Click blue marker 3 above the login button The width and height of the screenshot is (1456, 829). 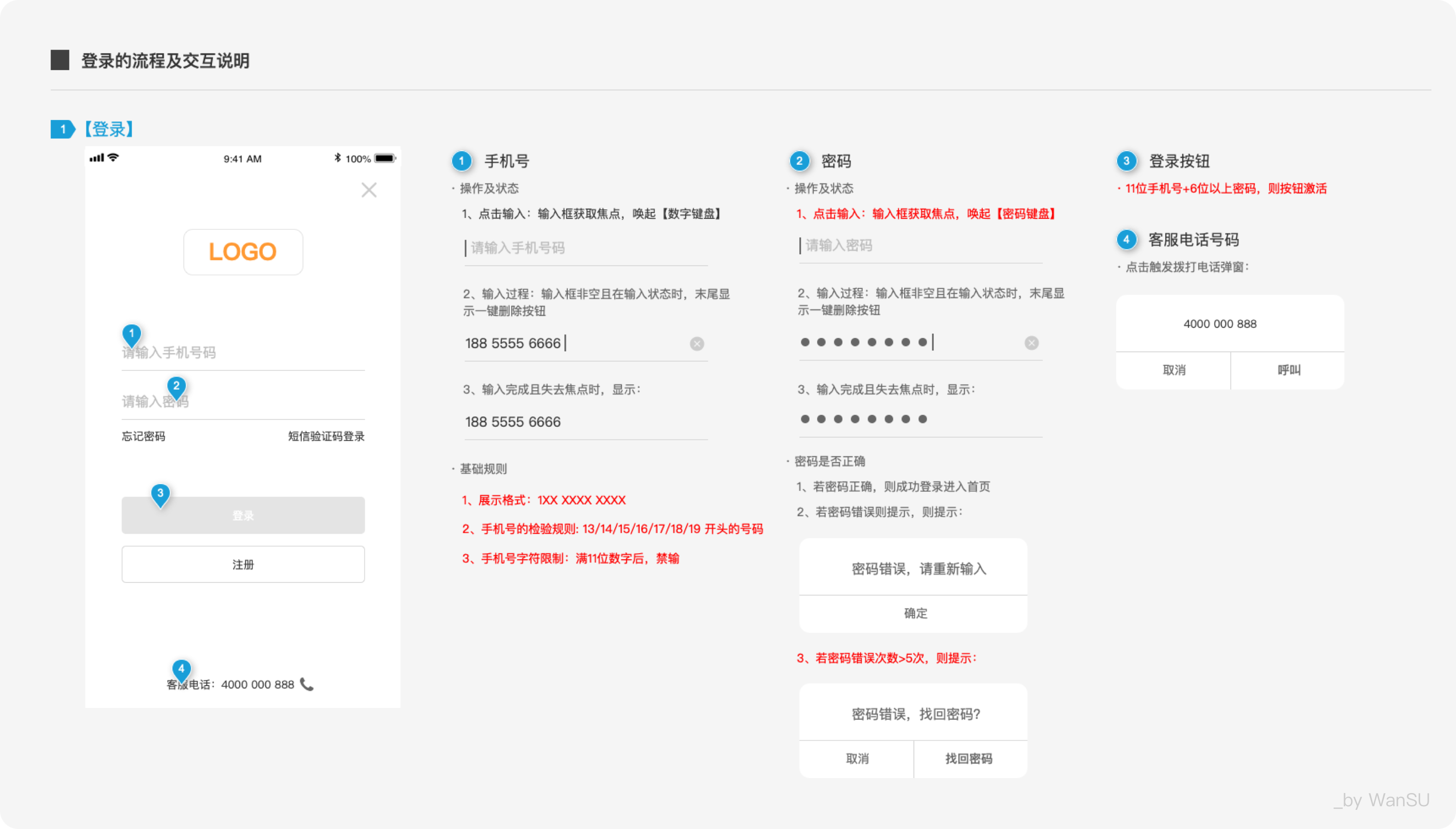pos(161,494)
